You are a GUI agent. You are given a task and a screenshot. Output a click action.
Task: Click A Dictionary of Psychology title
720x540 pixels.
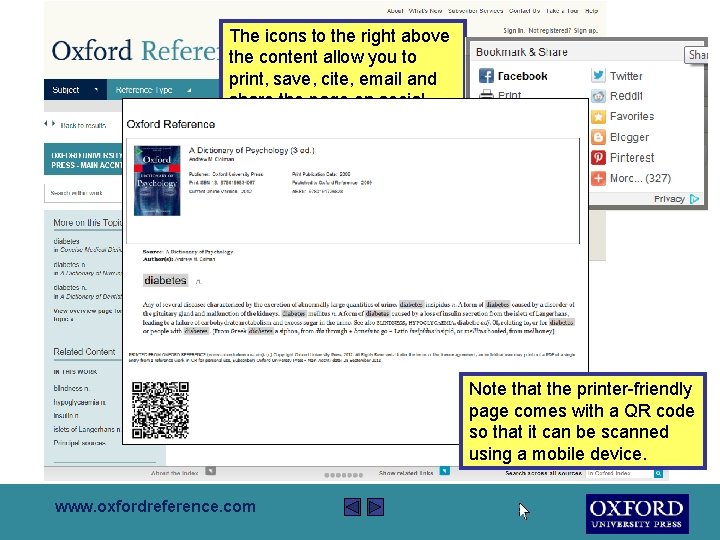(252, 150)
